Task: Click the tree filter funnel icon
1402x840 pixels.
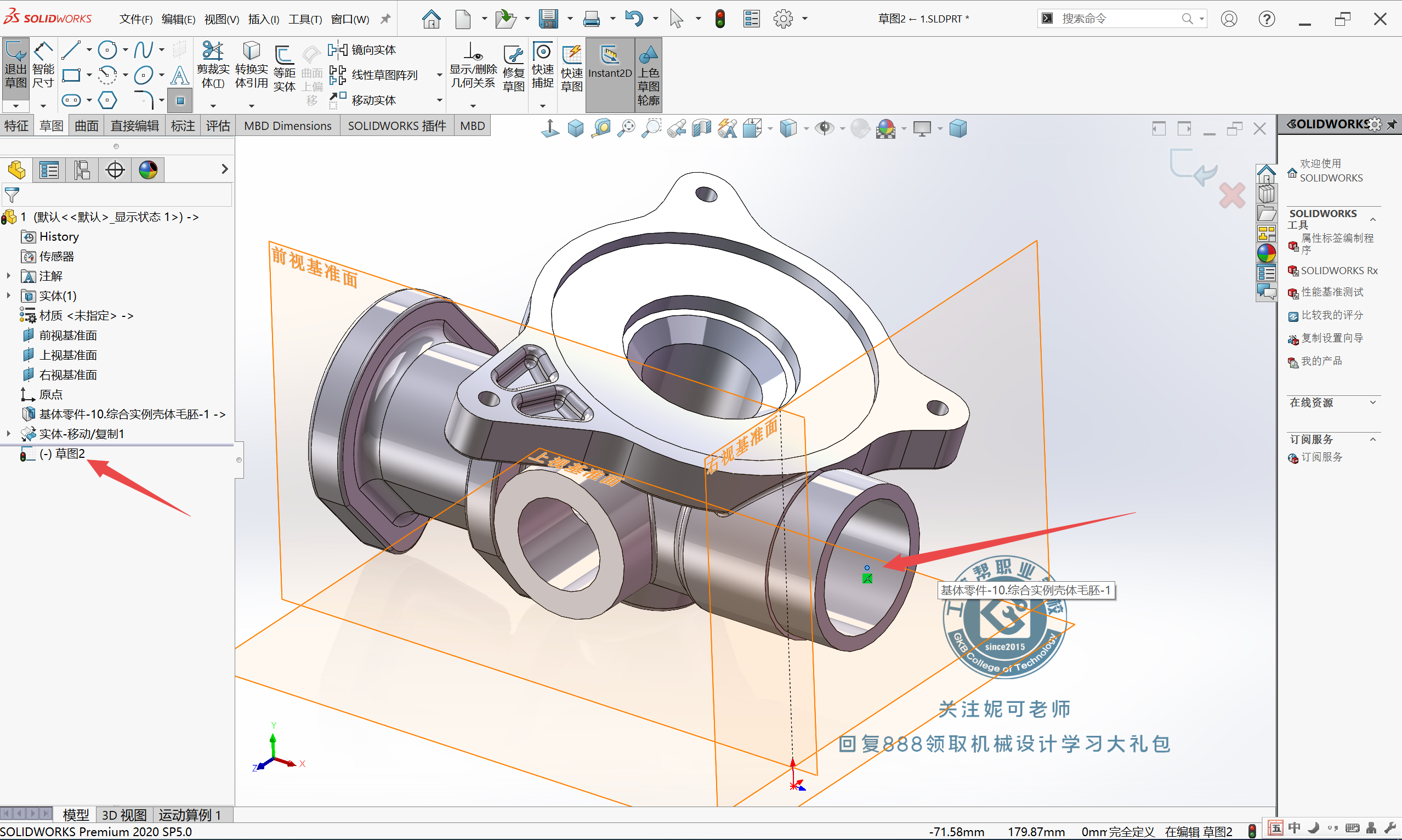Action: pos(12,195)
